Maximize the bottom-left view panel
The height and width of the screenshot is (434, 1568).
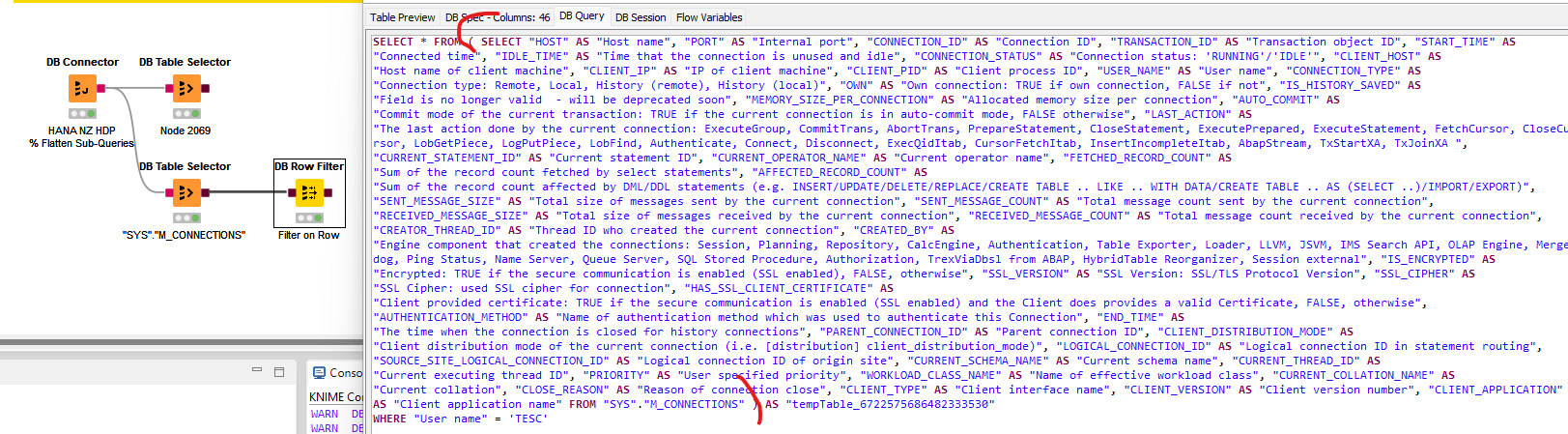279,371
